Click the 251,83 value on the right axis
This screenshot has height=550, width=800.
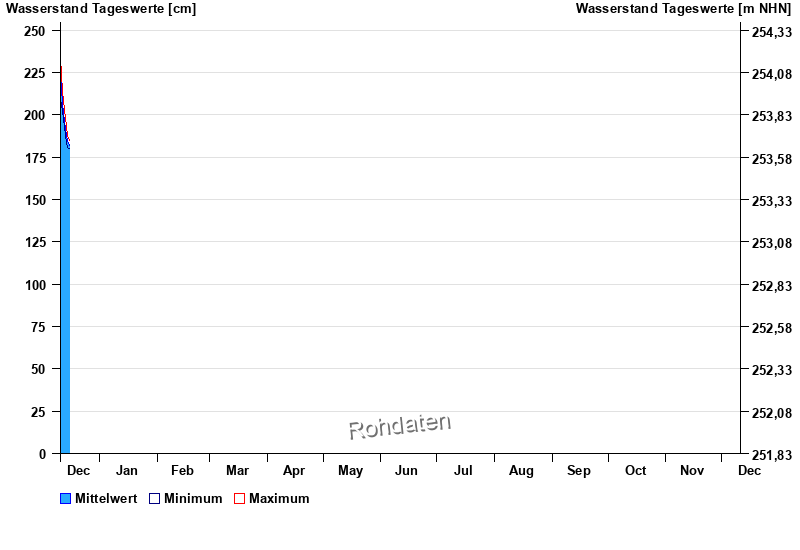point(770,455)
